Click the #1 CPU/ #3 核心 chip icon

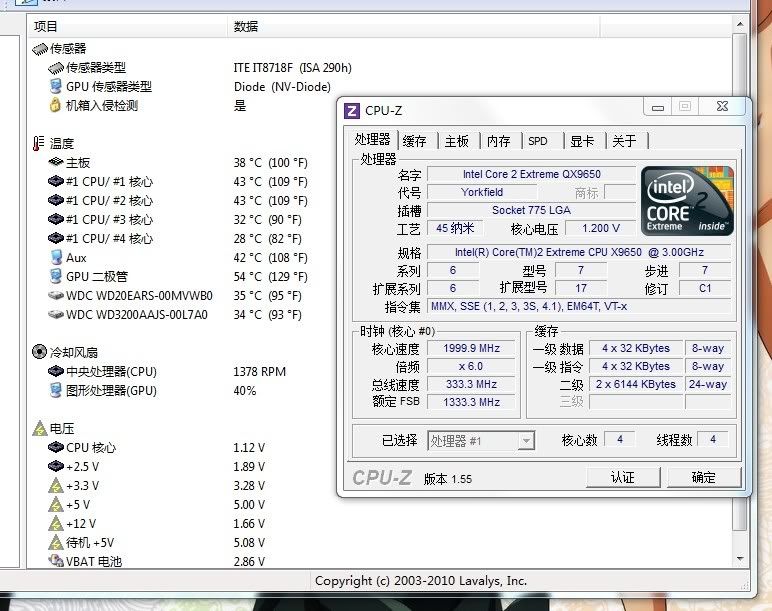(56, 219)
